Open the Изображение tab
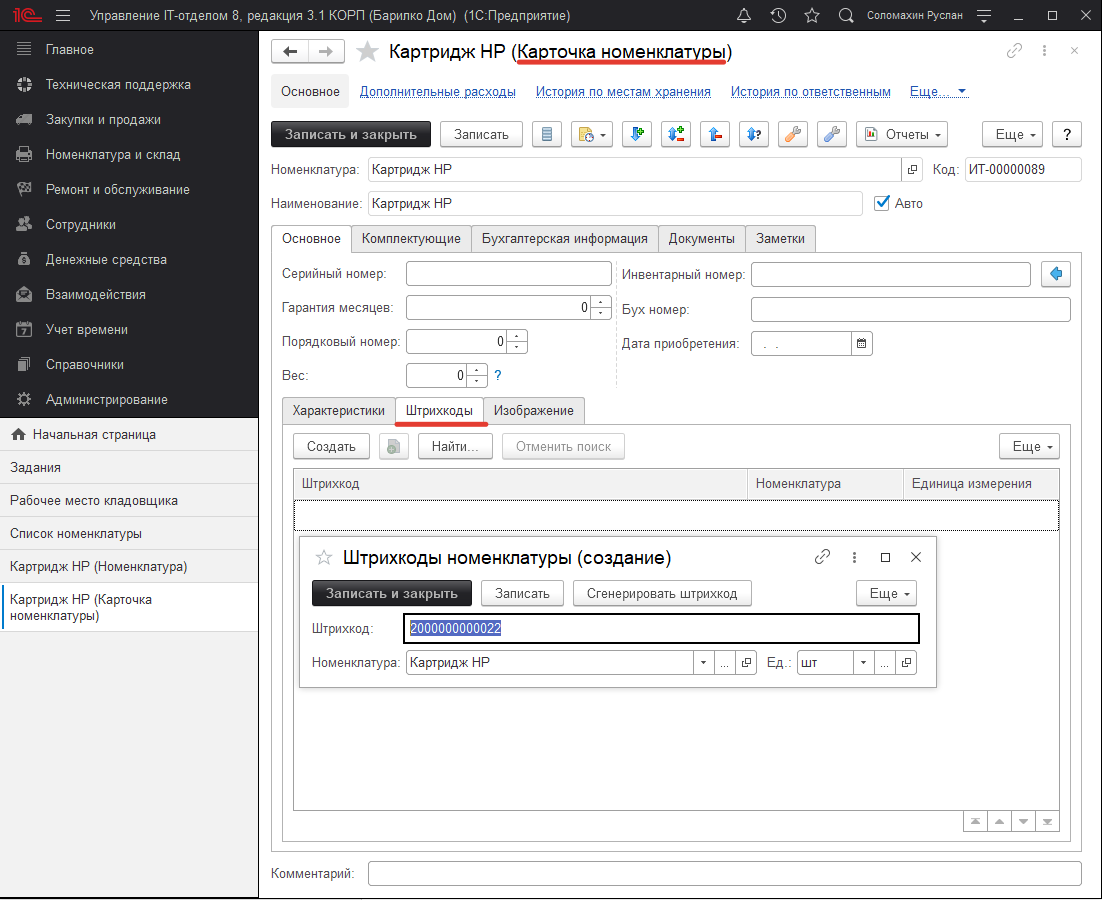 [534, 411]
